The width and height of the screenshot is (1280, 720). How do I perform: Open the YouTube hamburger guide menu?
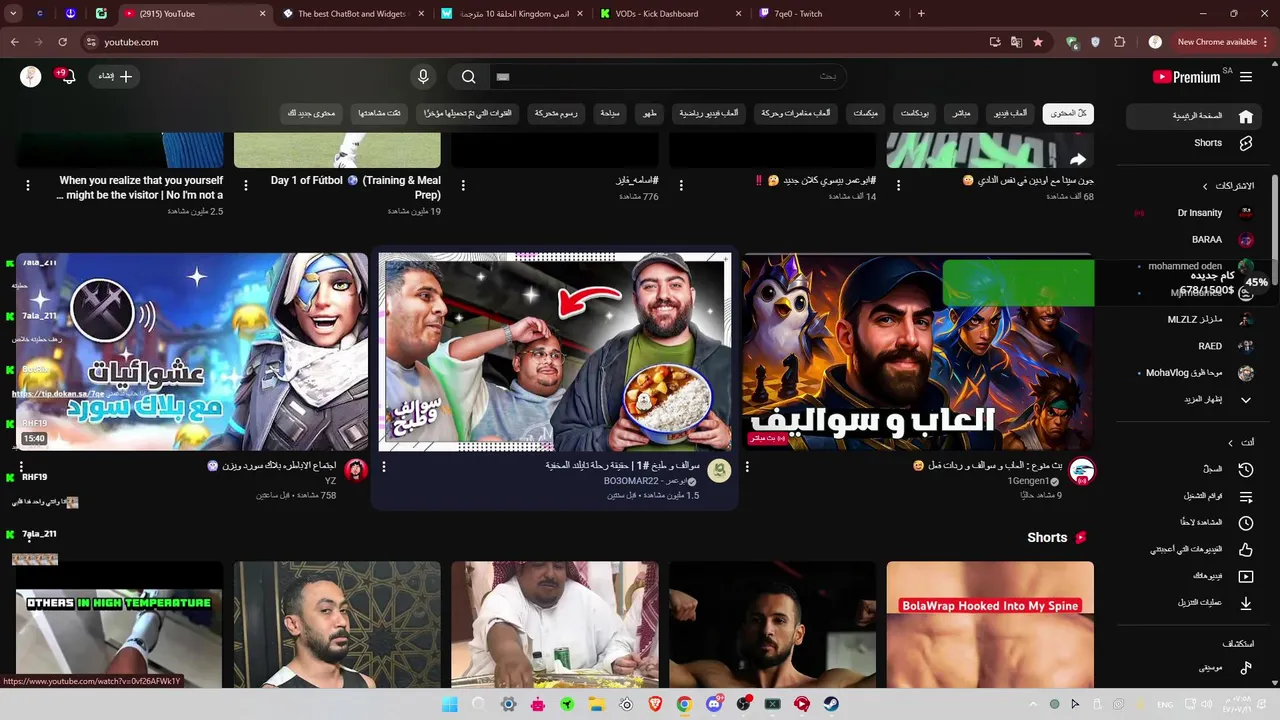click(1246, 77)
